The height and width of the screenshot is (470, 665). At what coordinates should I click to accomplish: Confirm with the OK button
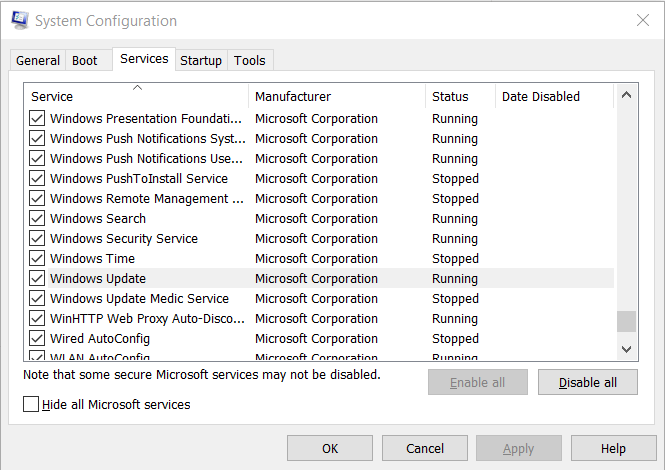(x=330, y=448)
